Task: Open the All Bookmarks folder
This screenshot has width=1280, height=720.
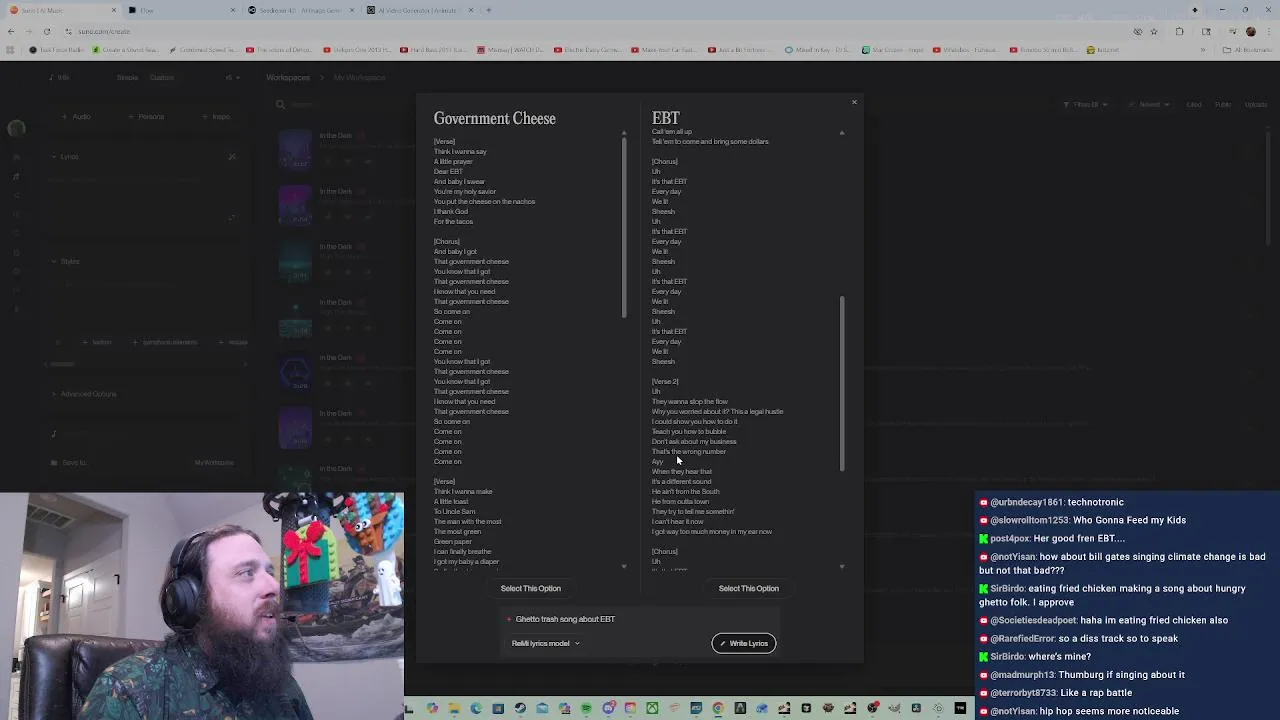Action: [x=1247, y=50]
